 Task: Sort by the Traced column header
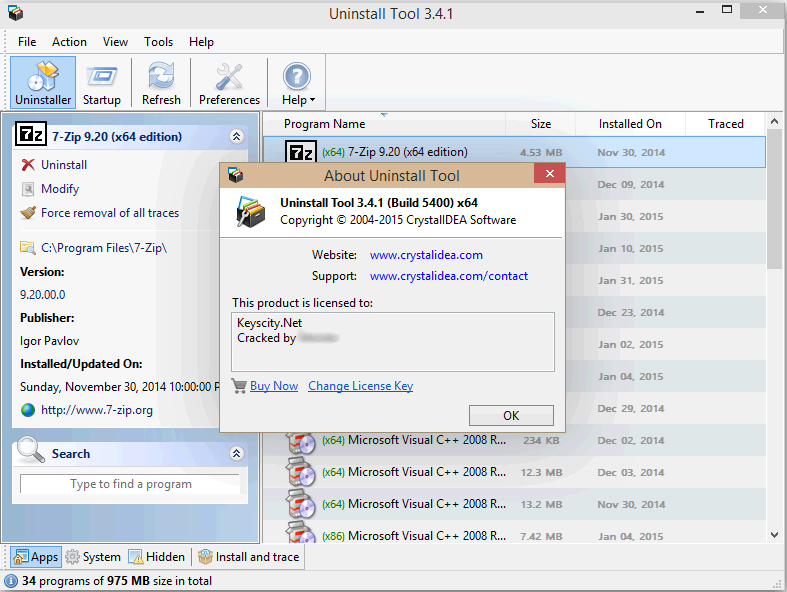[x=725, y=124]
